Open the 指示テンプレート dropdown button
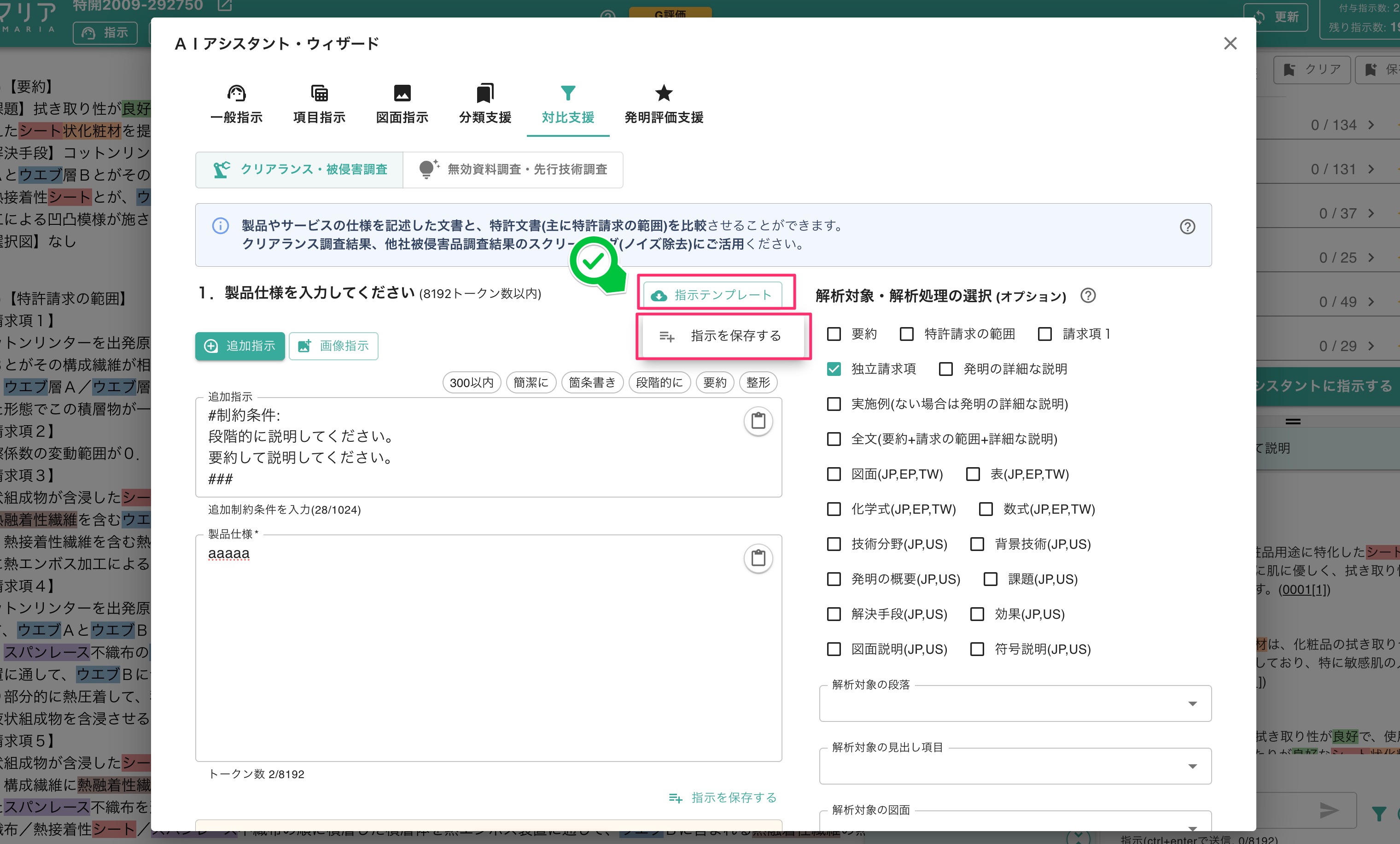This screenshot has height=844, width=1400. (x=712, y=295)
